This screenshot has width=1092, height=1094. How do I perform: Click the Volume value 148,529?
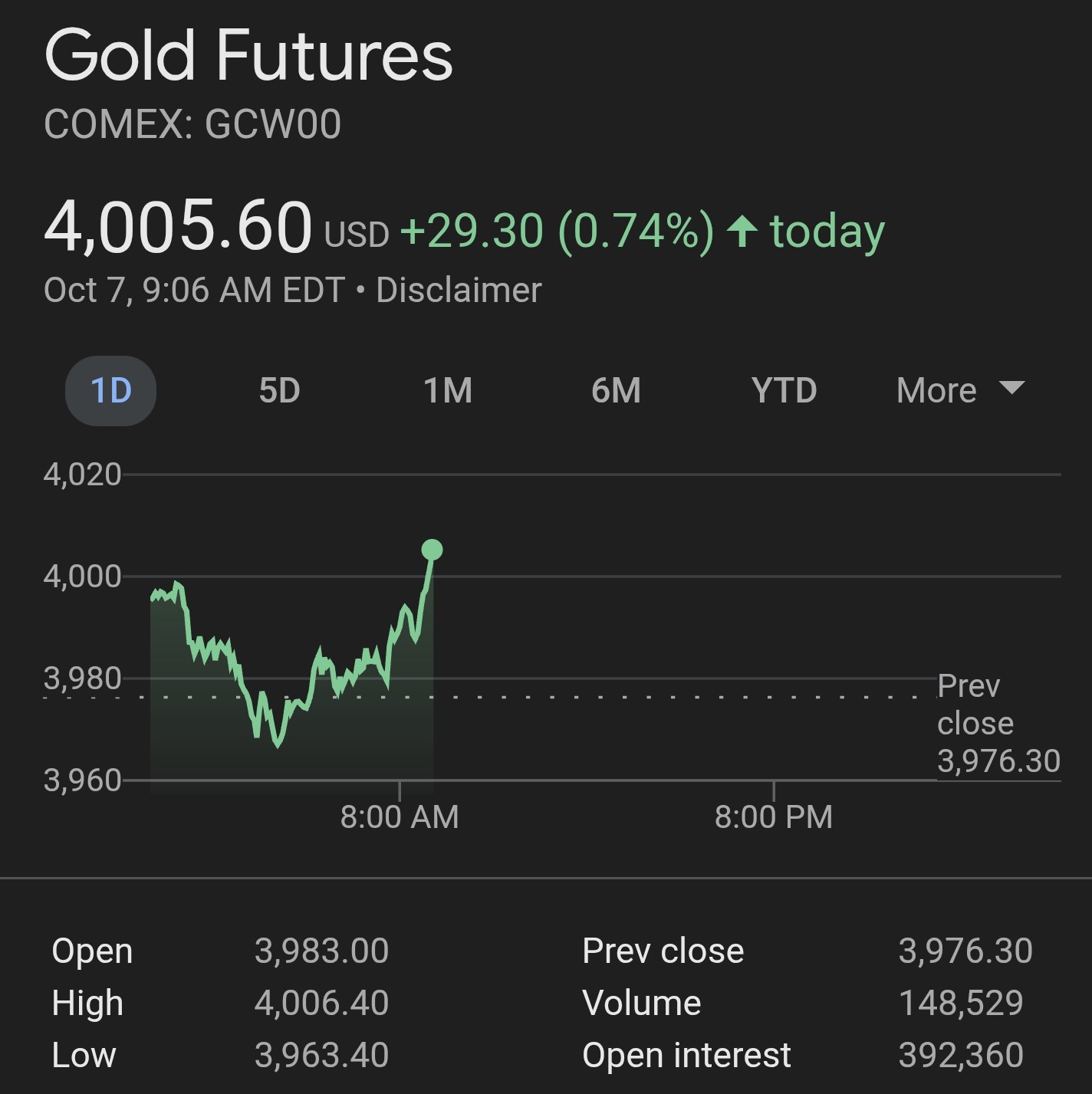tap(961, 1004)
